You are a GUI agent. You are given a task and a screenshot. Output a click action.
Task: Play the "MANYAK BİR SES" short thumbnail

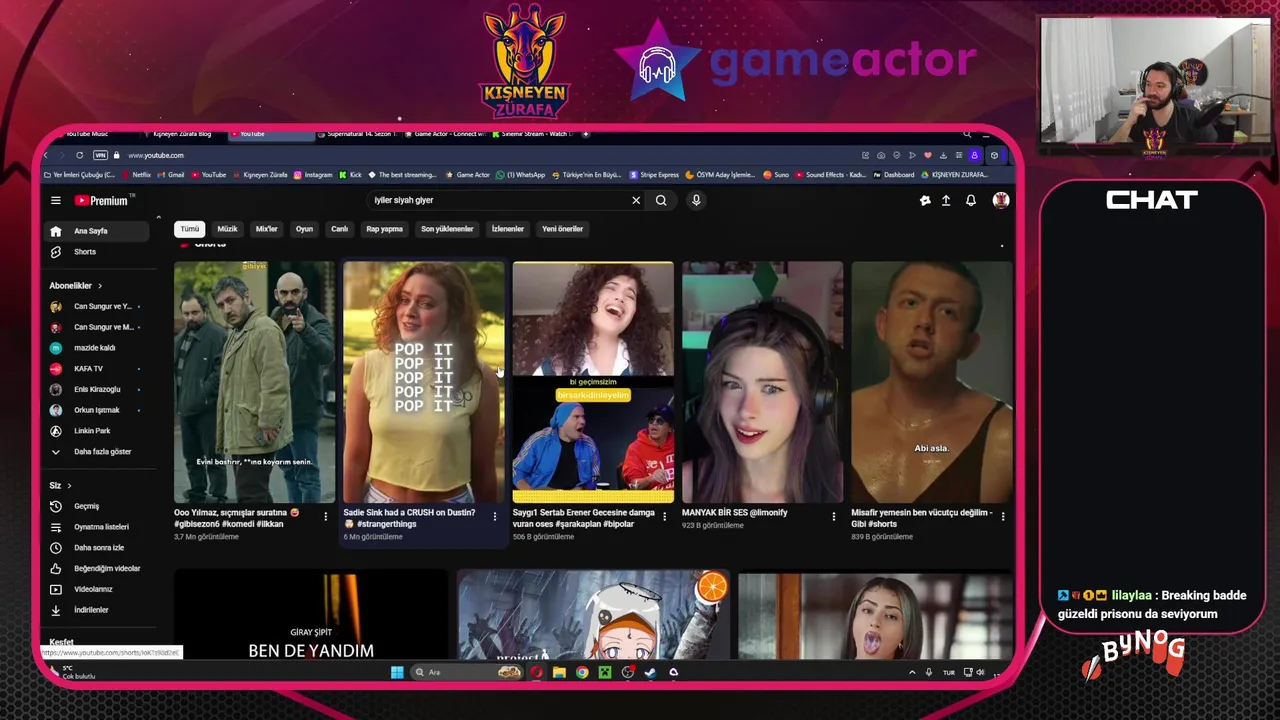pyautogui.click(x=762, y=382)
